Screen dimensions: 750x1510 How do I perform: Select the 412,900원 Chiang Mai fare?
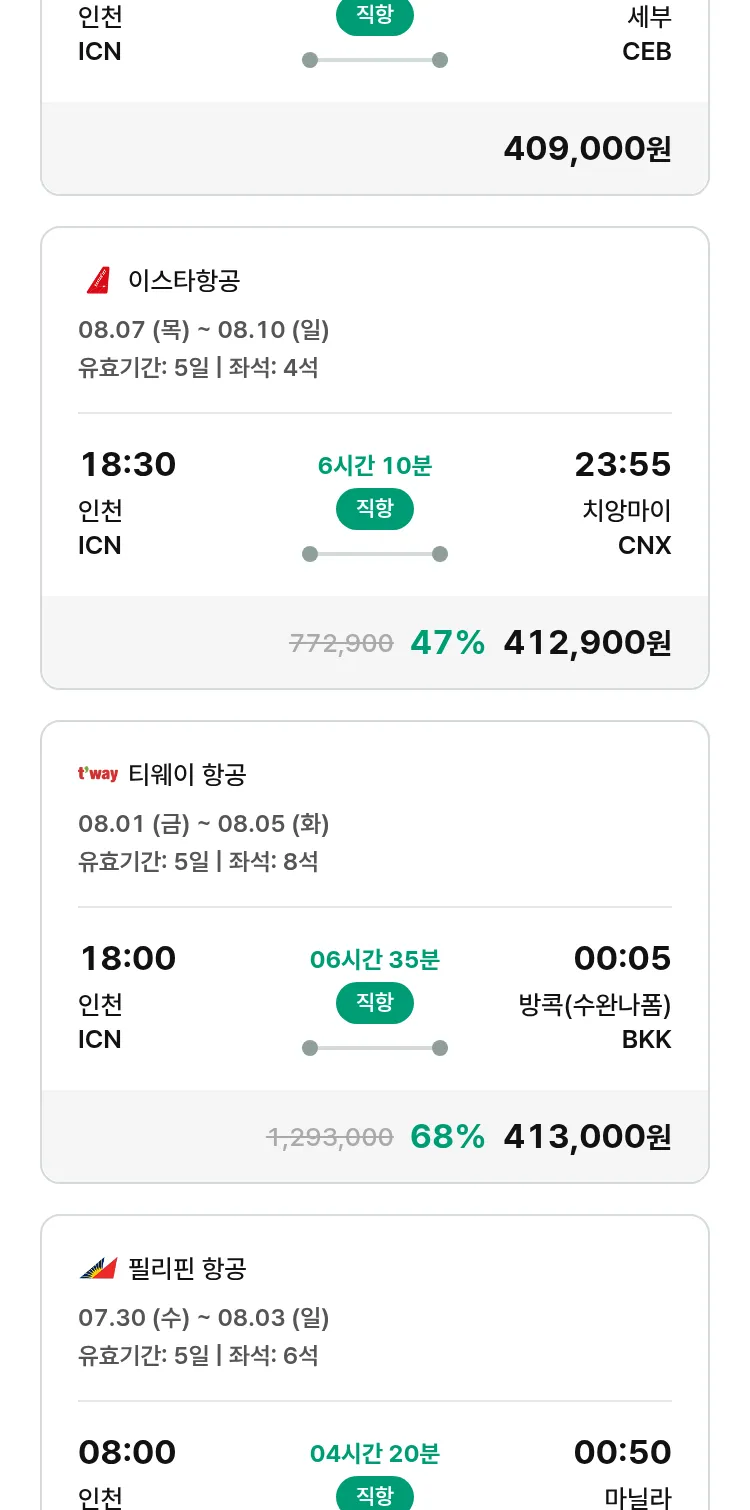click(x=587, y=643)
